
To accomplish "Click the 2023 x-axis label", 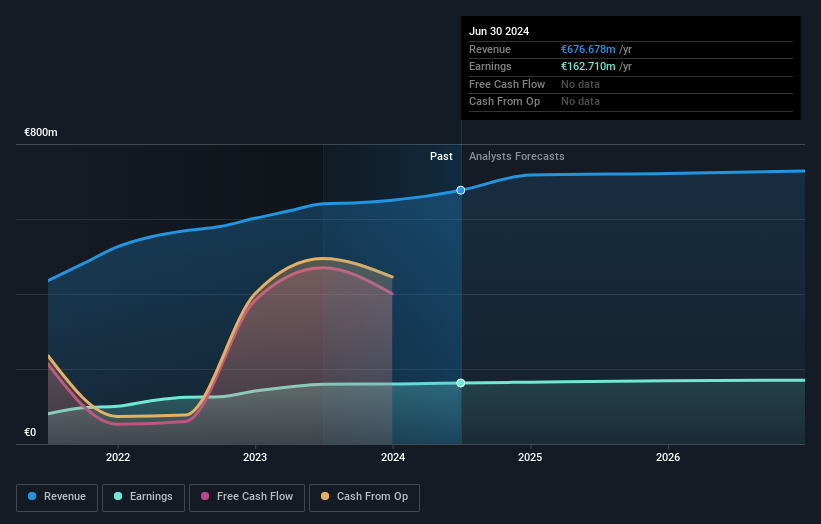I will click(255, 458).
